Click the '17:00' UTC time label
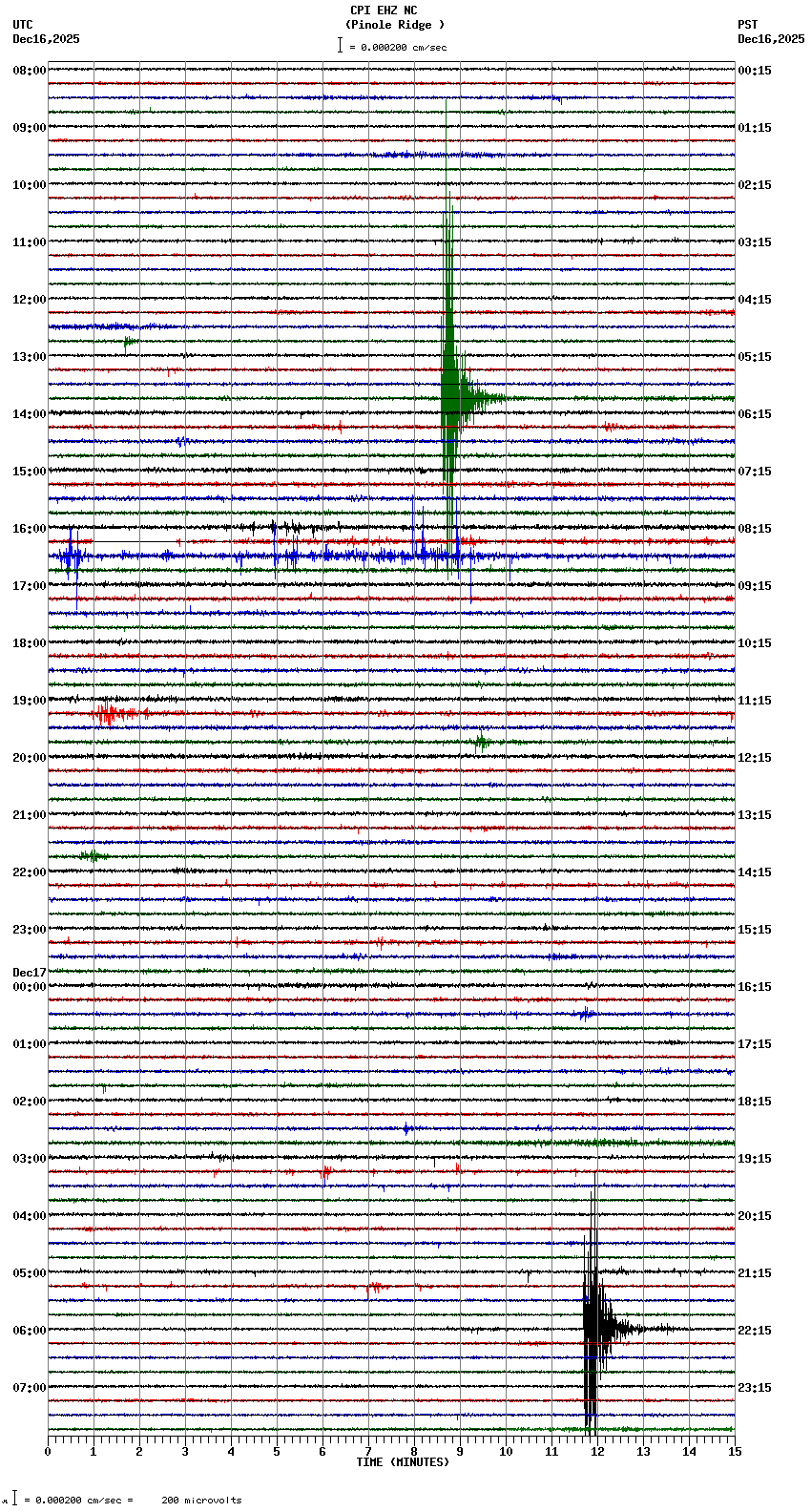Screen dimensions: 811x1512 (30, 586)
